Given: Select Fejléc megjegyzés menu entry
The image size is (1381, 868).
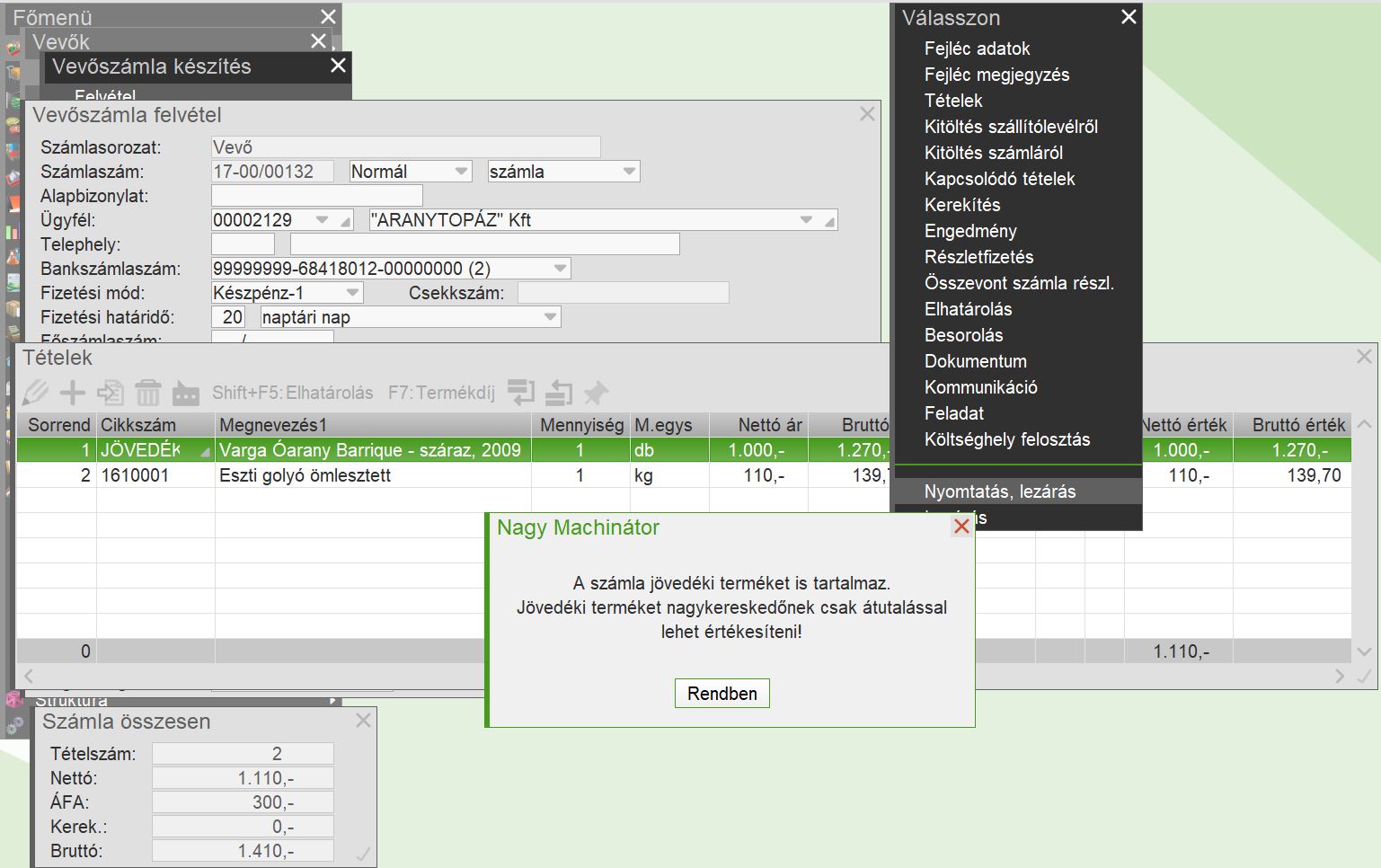Looking at the screenshot, I should coord(996,75).
